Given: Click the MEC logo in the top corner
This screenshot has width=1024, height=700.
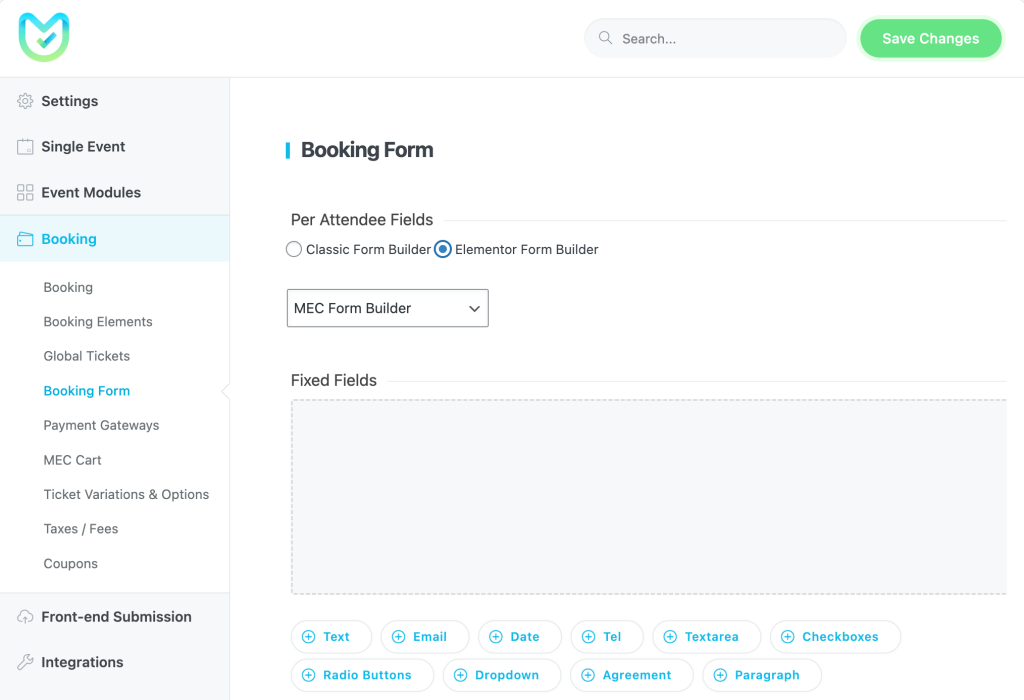Looking at the screenshot, I should (x=43, y=37).
